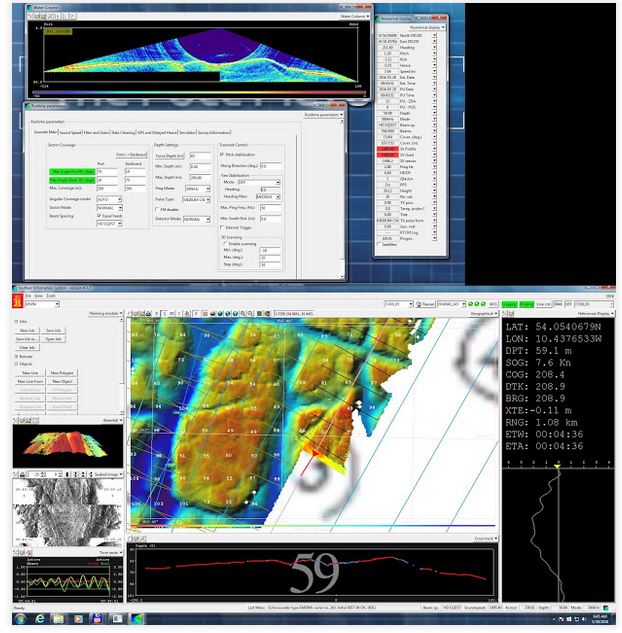
Task: Enable the External Trigger checkbox
Action: pyautogui.click(x=222, y=227)
